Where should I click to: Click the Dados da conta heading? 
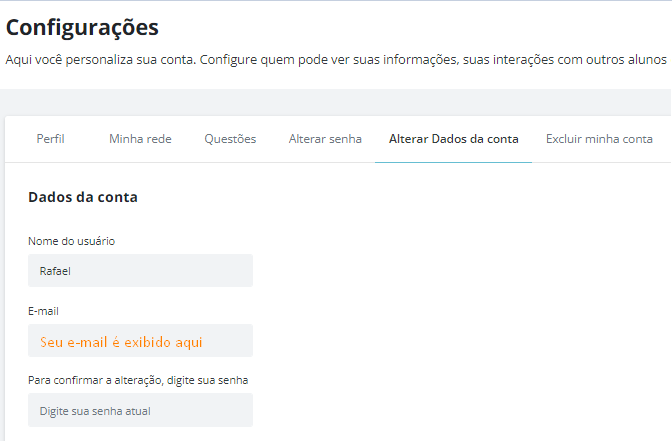[x=83, y=197]
